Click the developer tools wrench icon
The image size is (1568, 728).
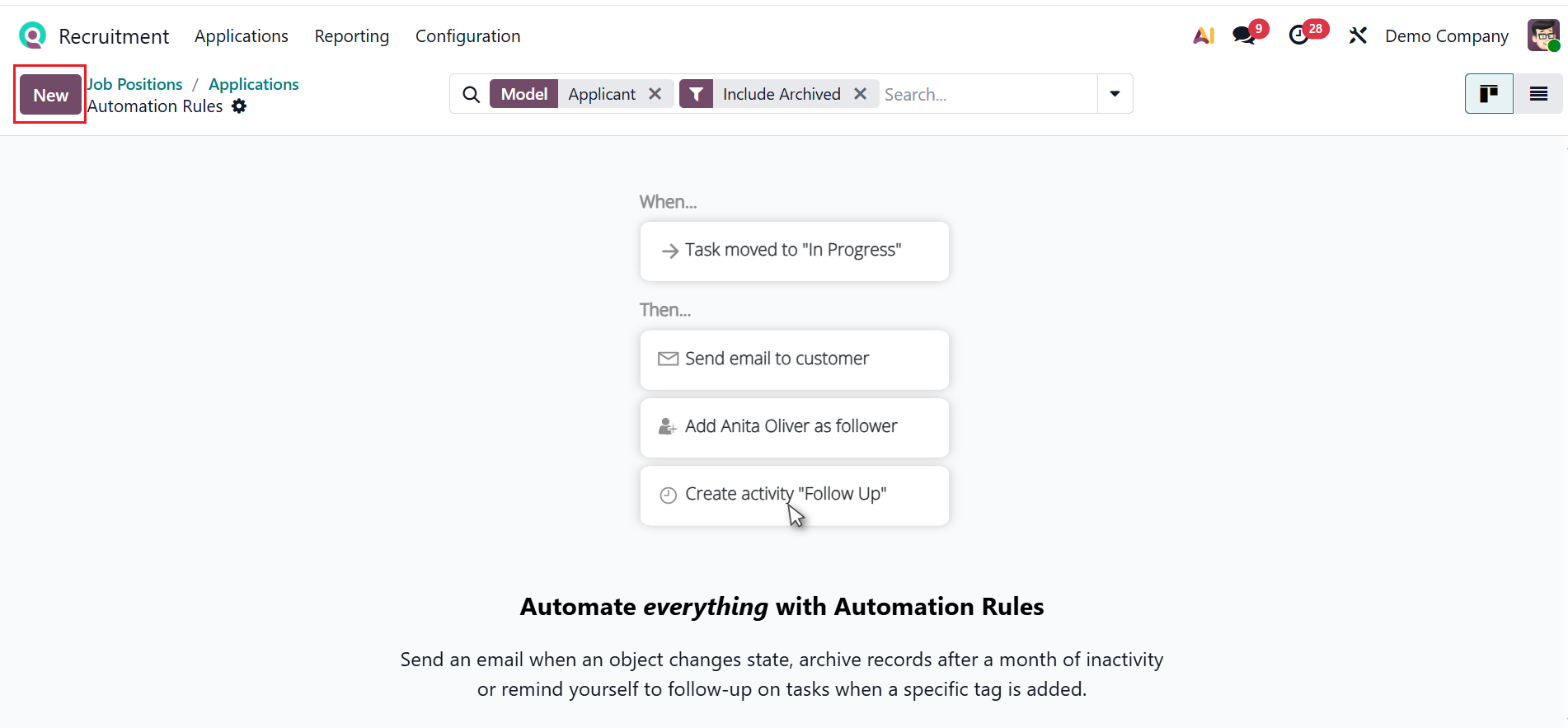(1358, 35)
